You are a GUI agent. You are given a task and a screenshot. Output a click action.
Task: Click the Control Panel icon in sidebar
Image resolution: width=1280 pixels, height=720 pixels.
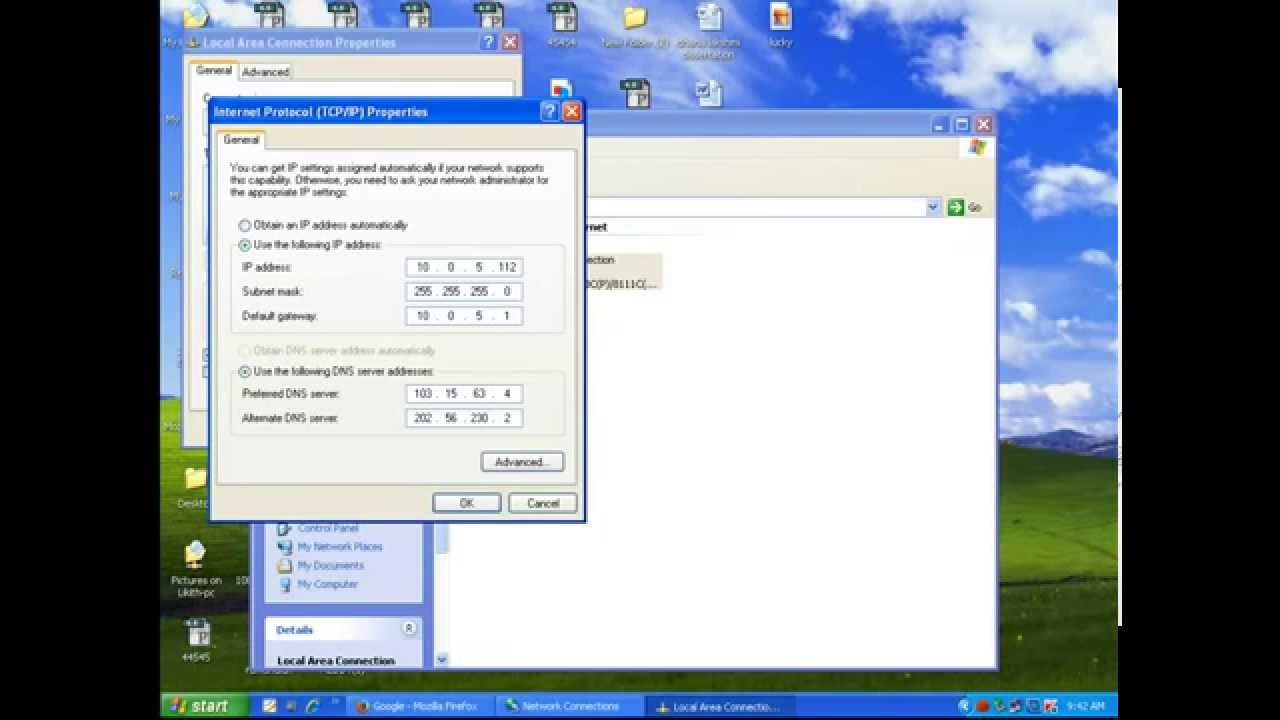285,528
